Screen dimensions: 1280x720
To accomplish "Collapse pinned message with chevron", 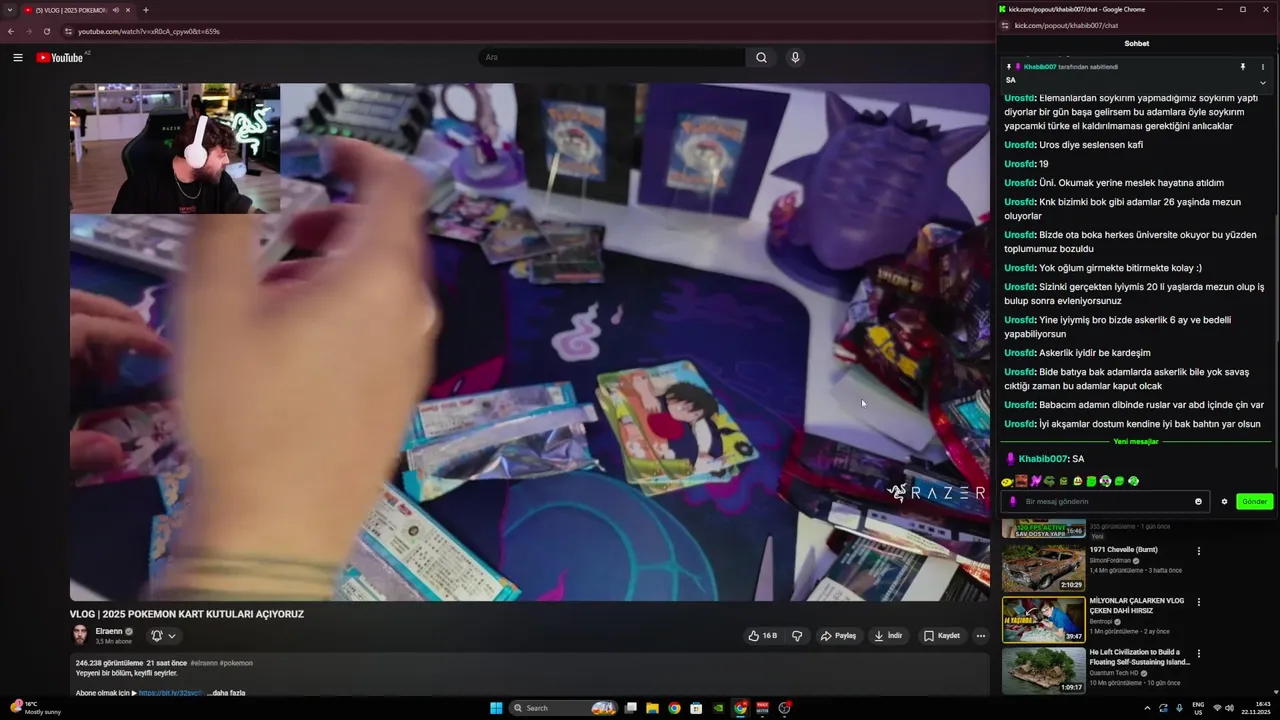I will pyautogui.click(x=1263, y=83).
